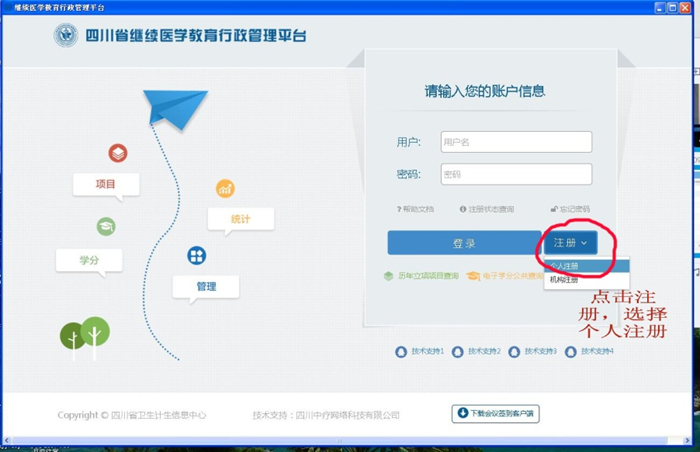Image resolution: width=700 pixels, height=452 pixels.
Task: Focus the 密码 input field
Action: coord(516,175)
